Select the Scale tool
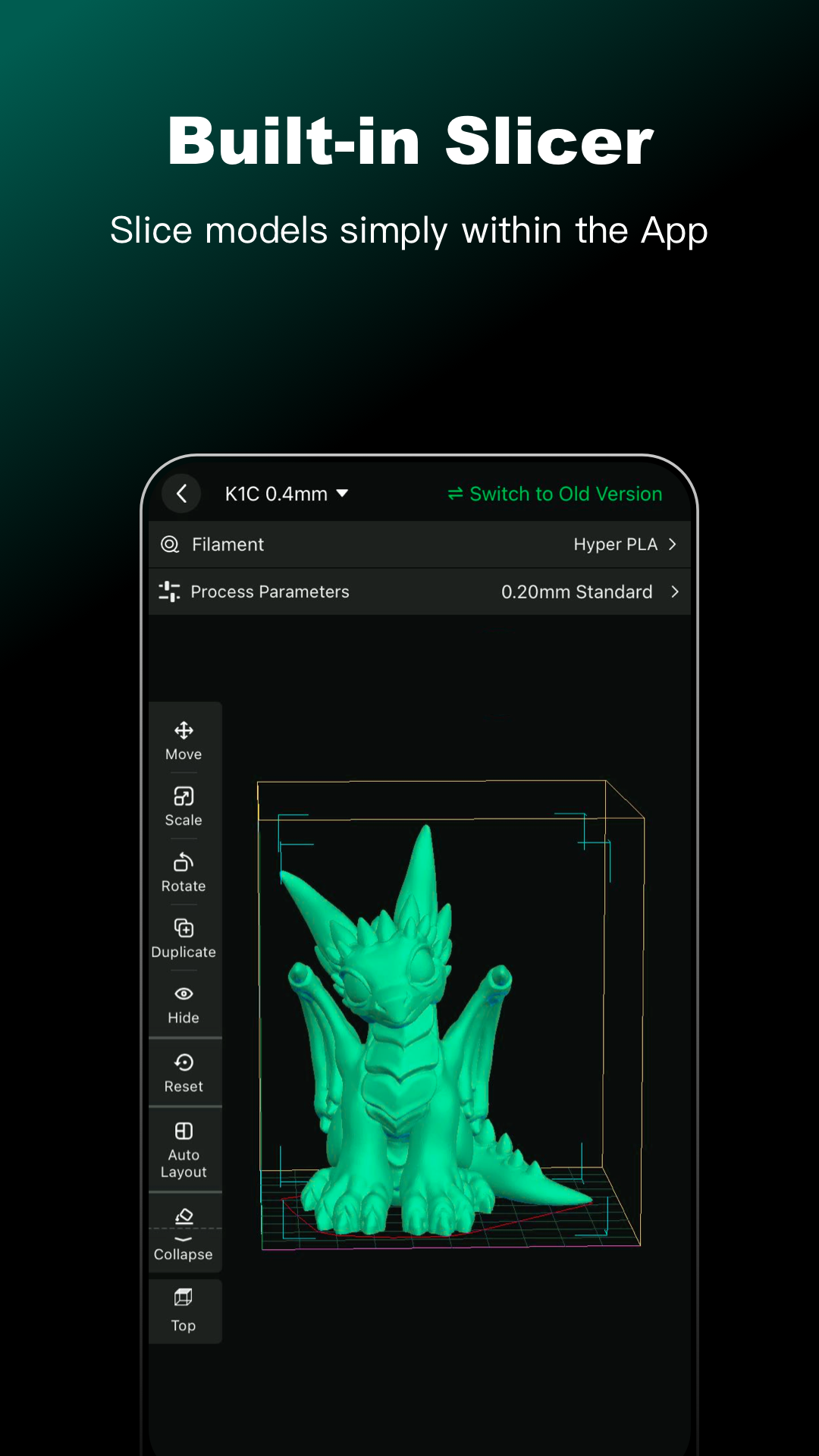This screenshot has width=819, height=1456. [184, 807]
